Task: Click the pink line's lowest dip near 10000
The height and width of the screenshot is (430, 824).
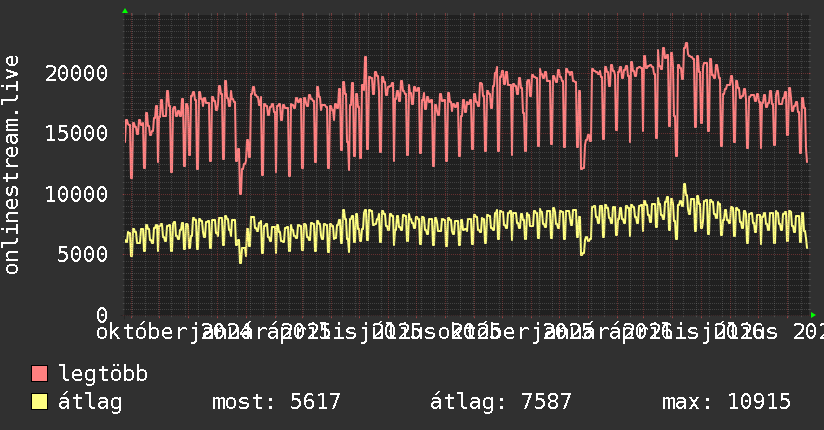Action: [x=241, y=192]
